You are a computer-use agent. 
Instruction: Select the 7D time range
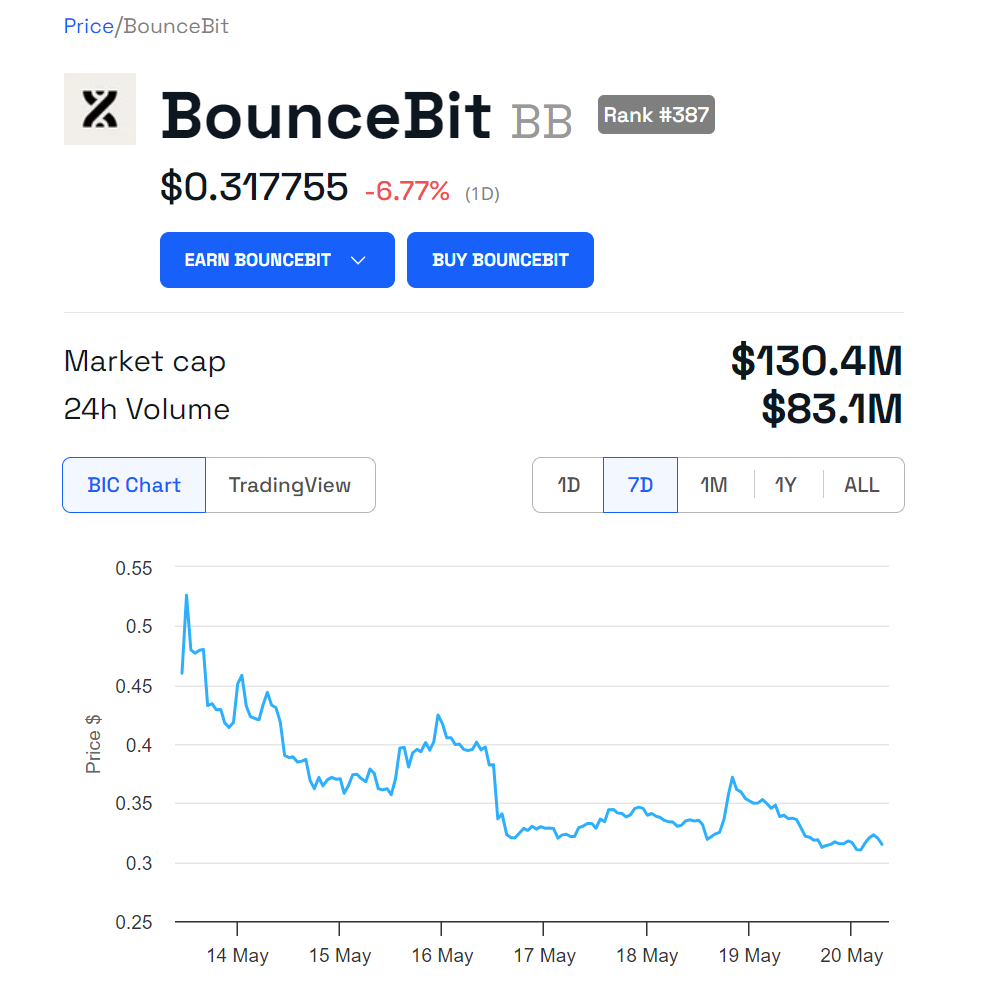[x=640, y=485]
